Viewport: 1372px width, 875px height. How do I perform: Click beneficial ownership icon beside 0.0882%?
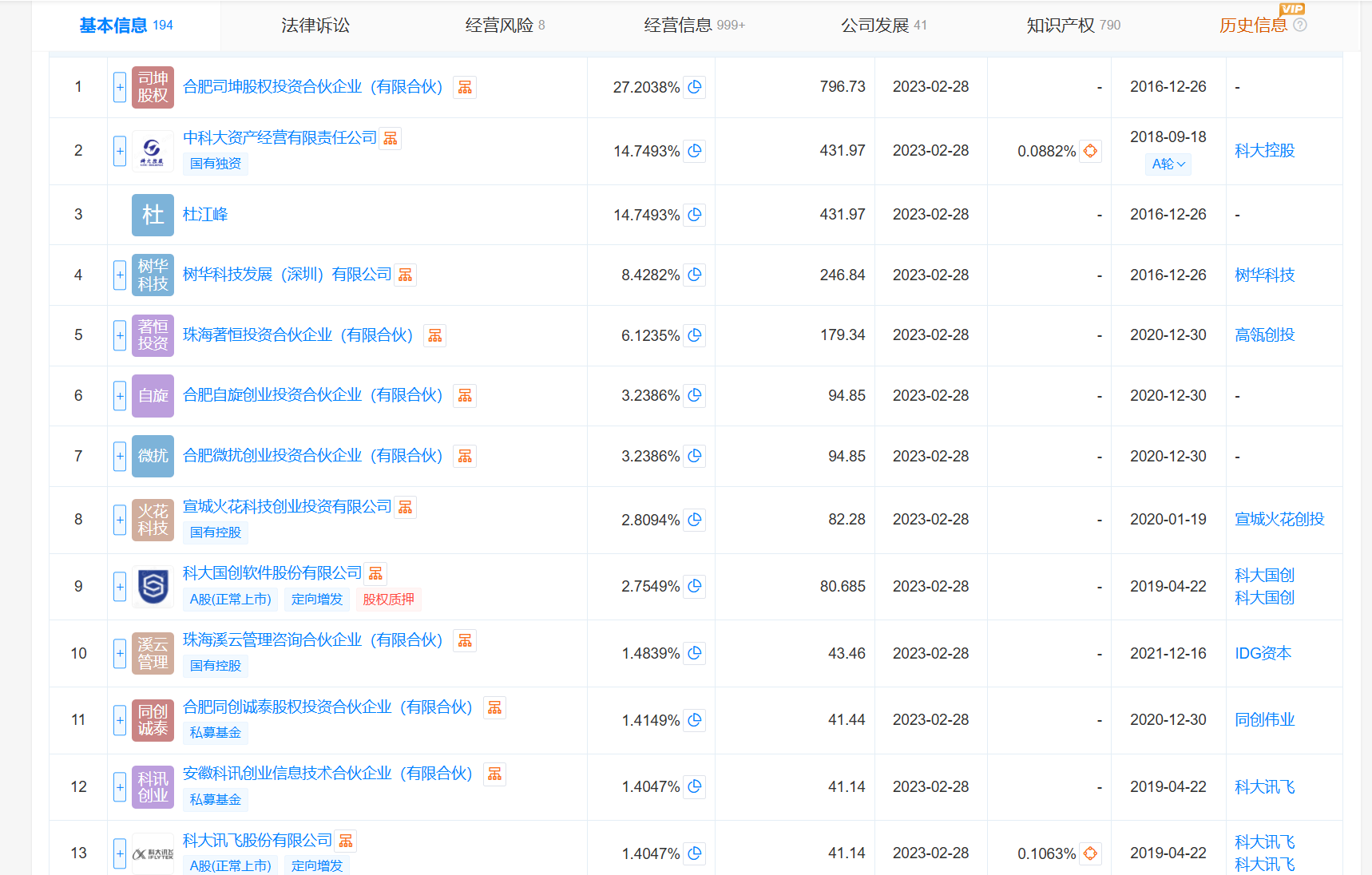[x=1091, y=151]
